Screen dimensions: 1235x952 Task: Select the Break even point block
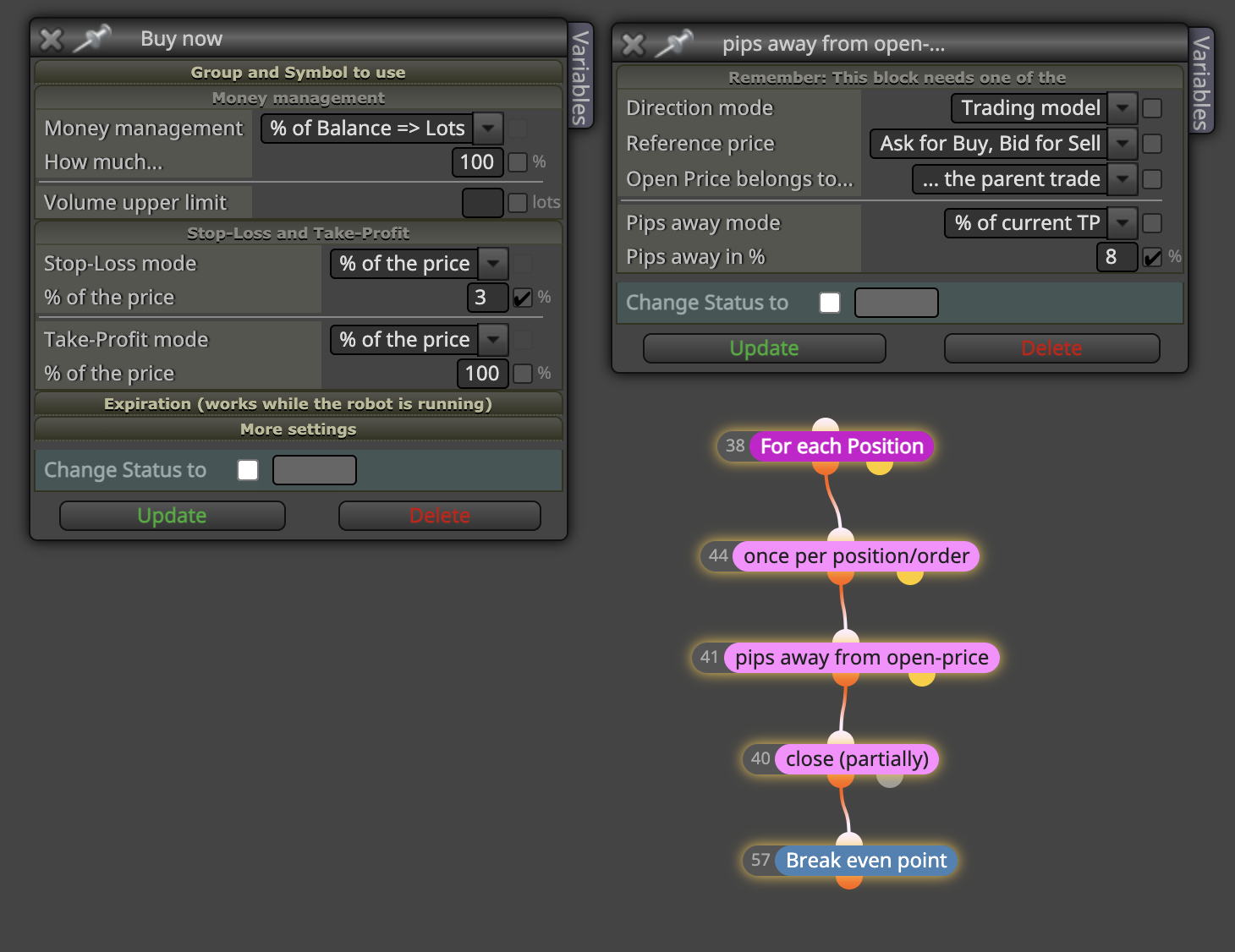click(x=866, y=861)
